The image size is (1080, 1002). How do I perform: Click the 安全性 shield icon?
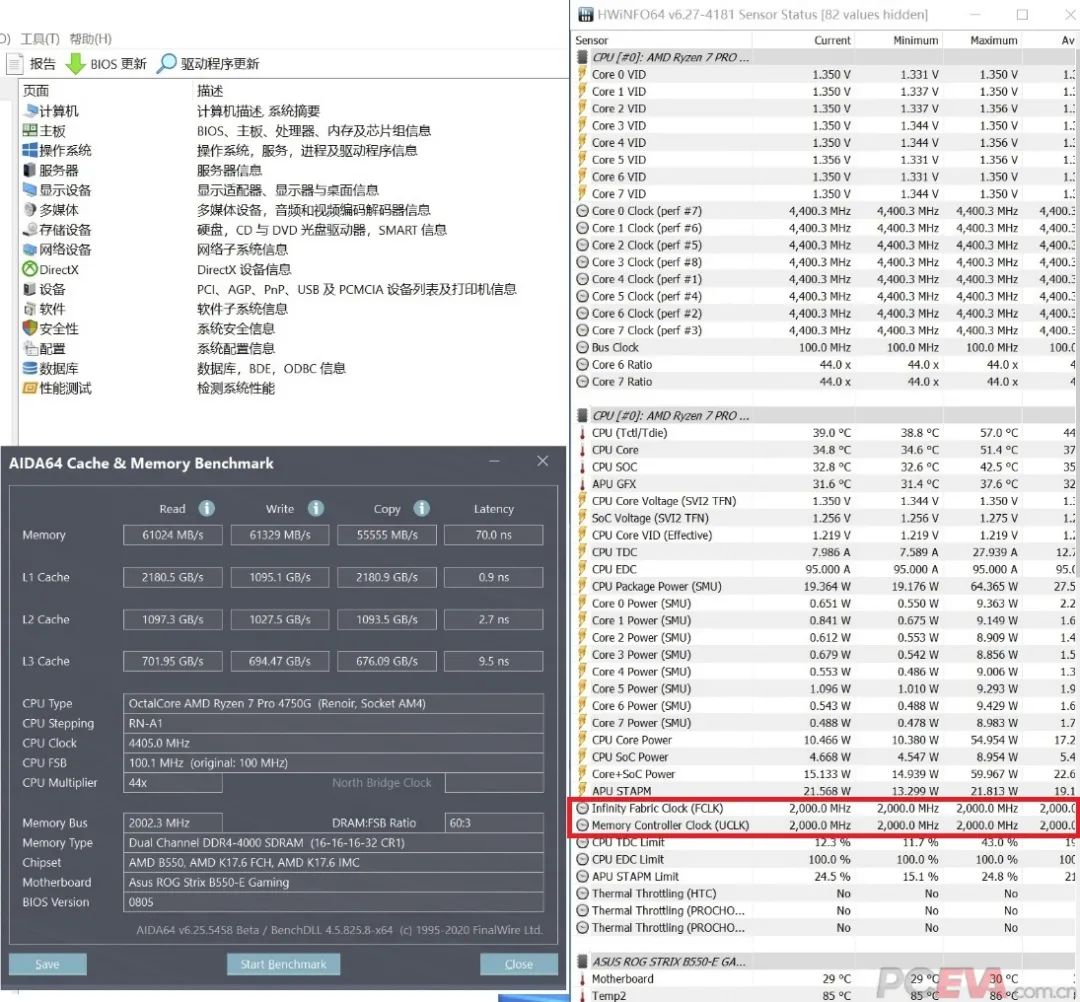click(30, 328)
